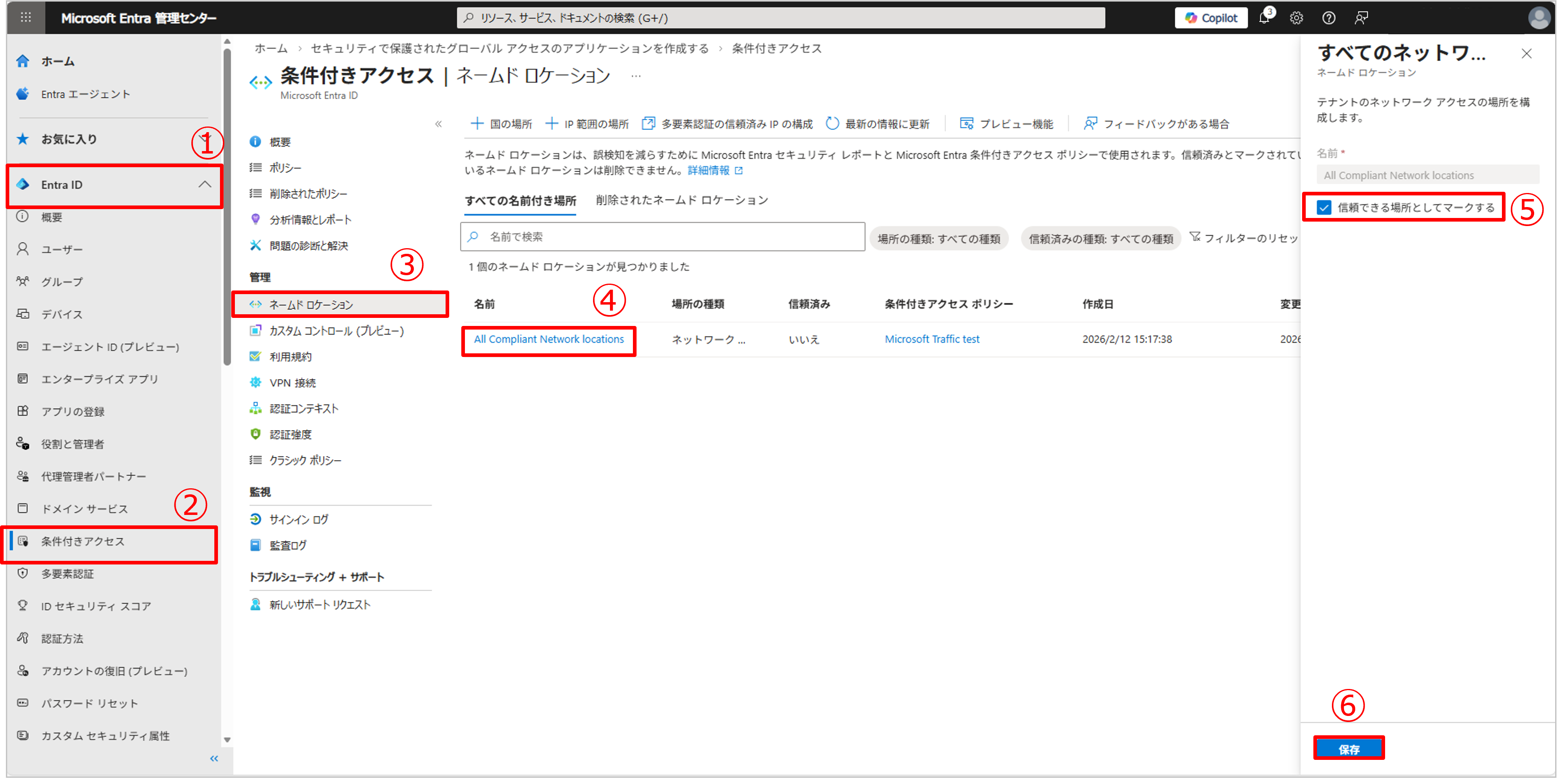Collapse the inner menu double-chevron
1568x778 pixels.
pos(438,124)
